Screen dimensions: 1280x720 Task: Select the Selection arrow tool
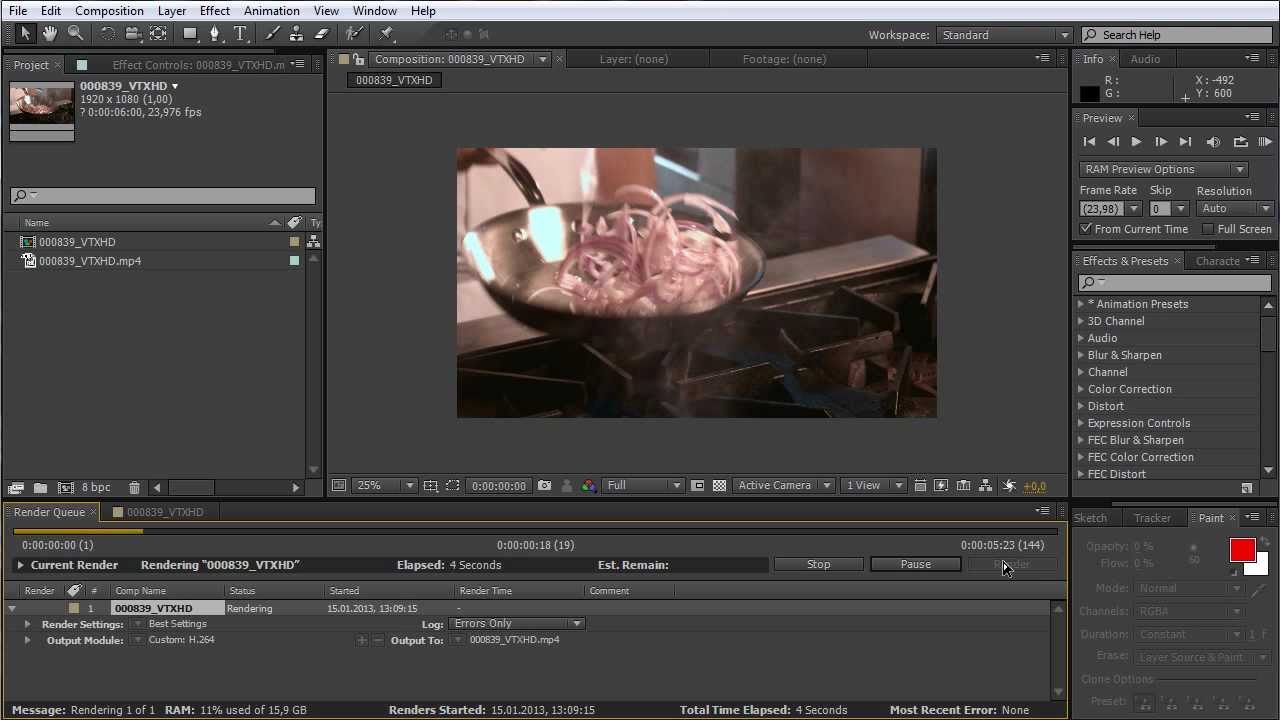tap(25, 34)
